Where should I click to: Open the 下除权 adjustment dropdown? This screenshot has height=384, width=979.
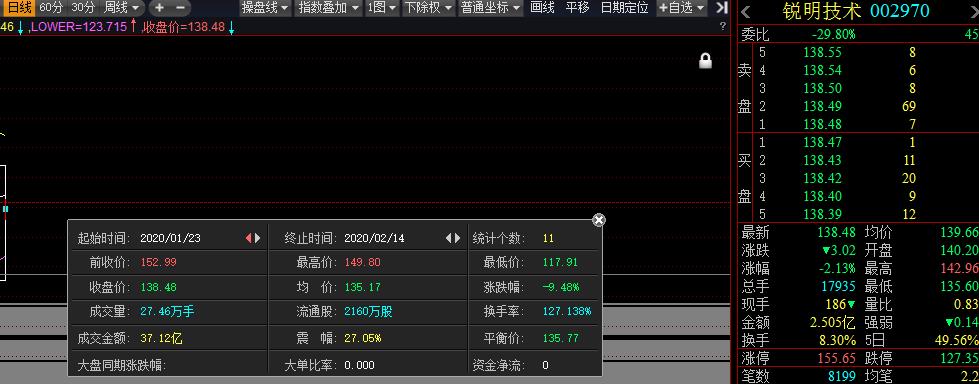pos(428,8)
